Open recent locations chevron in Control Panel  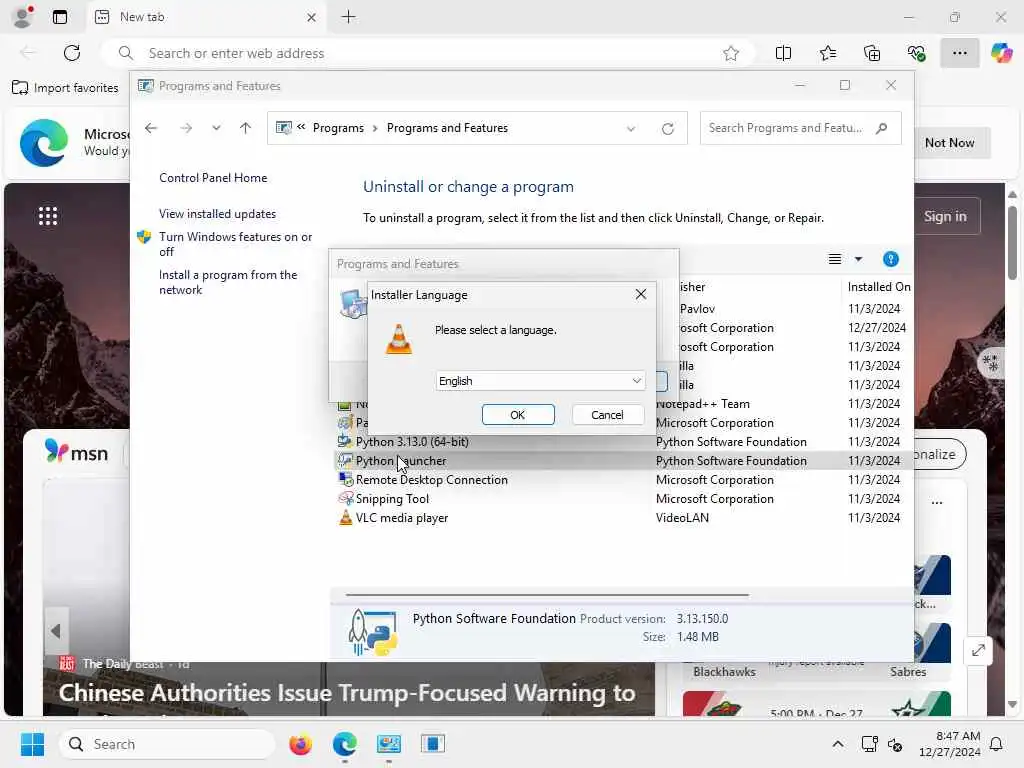coord(216,128)
